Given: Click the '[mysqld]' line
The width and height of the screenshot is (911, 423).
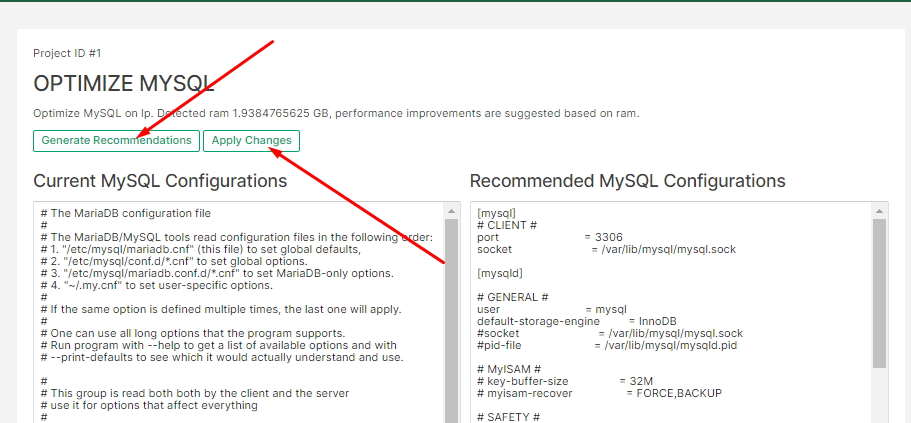Looking at the screenshot, I should pyautogui.click(x=500, y=273).
